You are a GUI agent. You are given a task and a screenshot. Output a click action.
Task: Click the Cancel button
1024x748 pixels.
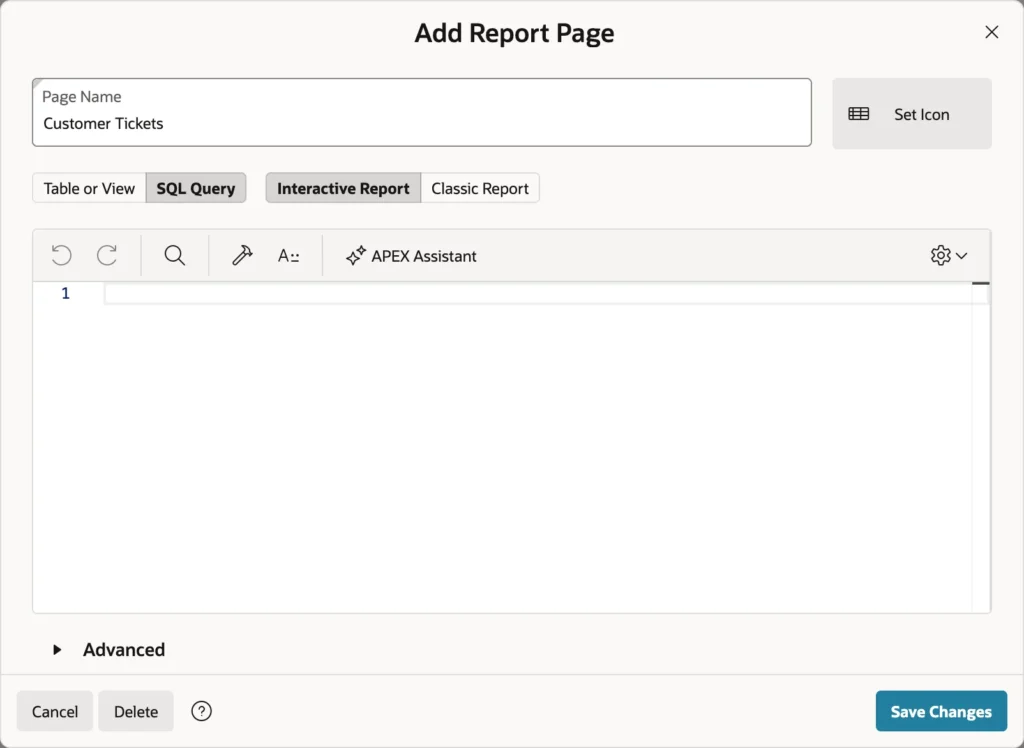click(x=55, y=711)
